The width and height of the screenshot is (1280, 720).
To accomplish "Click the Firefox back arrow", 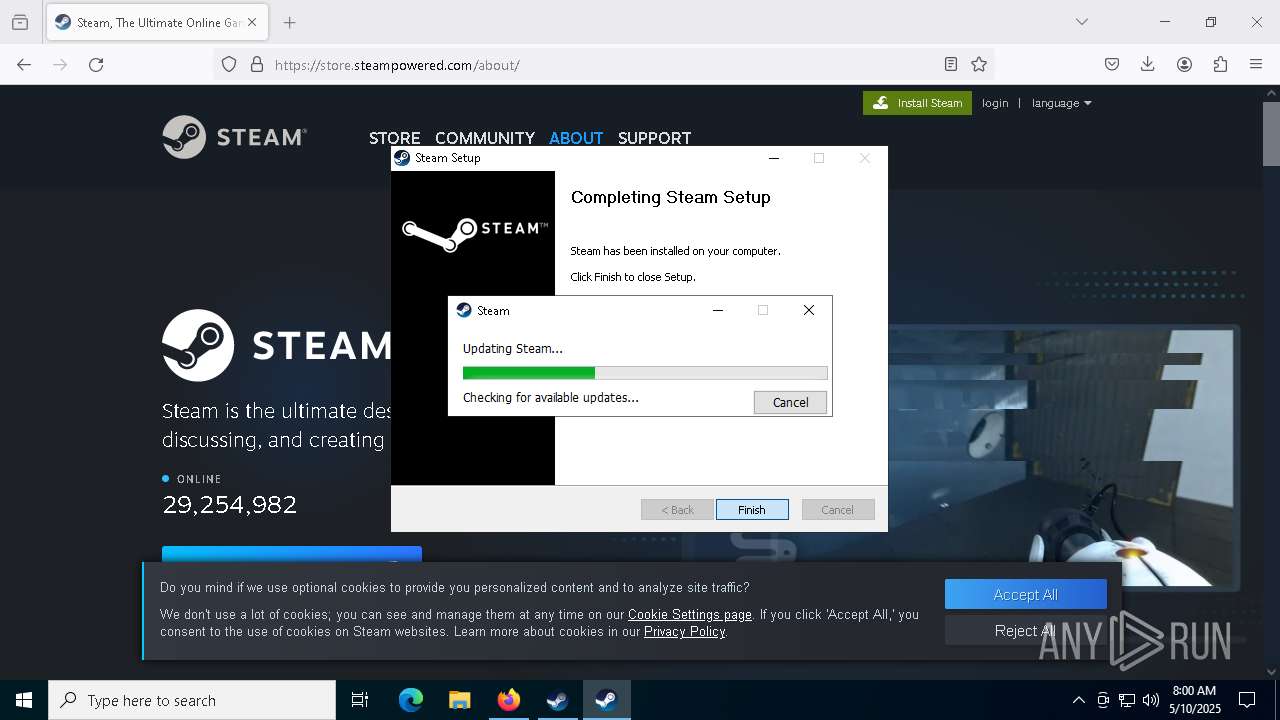I will click(x=24, y=64).
